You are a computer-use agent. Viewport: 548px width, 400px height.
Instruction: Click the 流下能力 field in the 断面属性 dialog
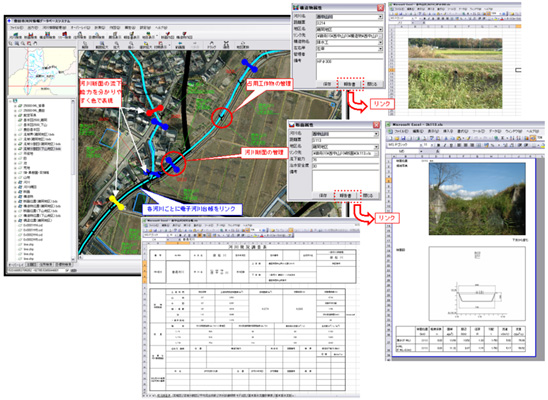pos(345,159)
